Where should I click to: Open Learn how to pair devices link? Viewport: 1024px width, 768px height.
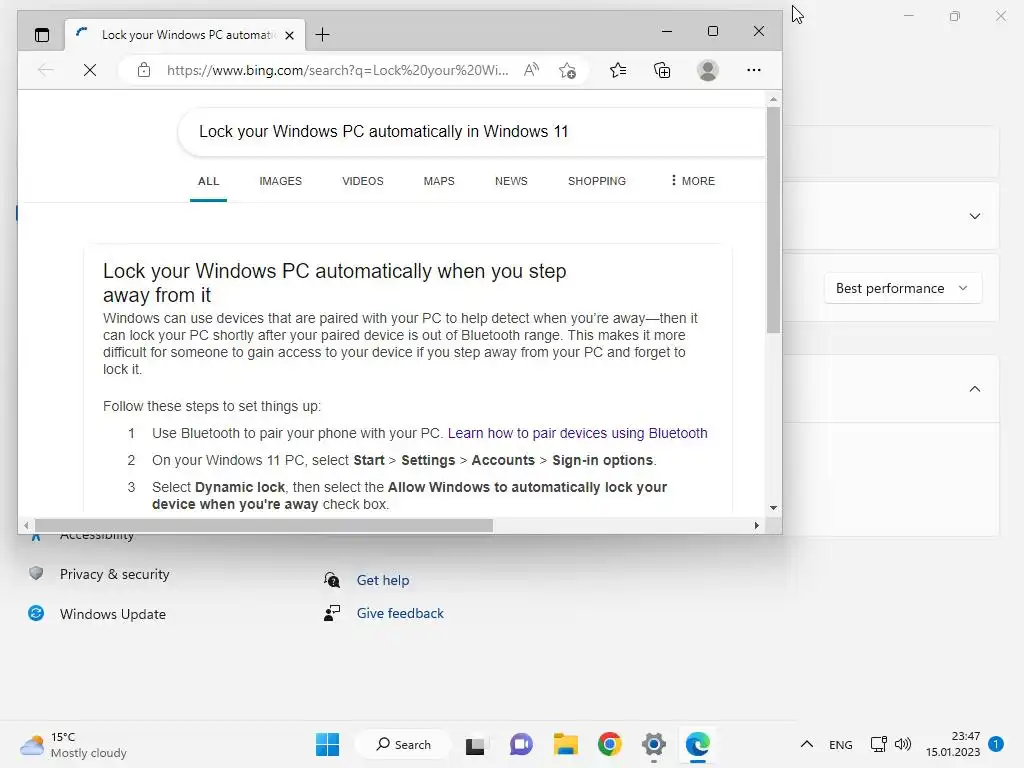(x=577, y=433)
